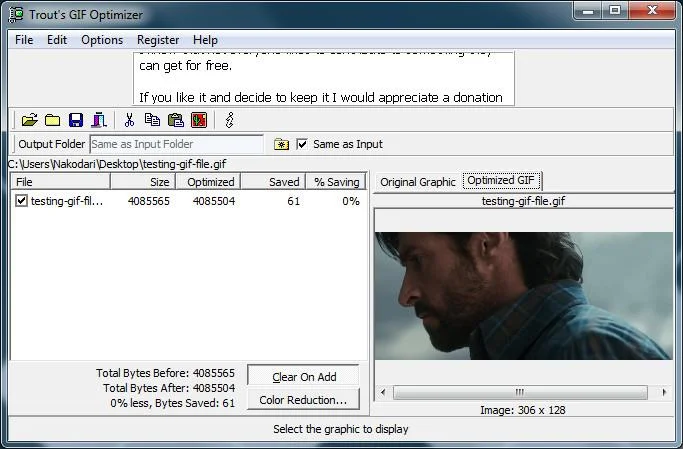Click the Open file toolbar icon
The width and height of the screenshot is (683, 449).
[30, 120]
